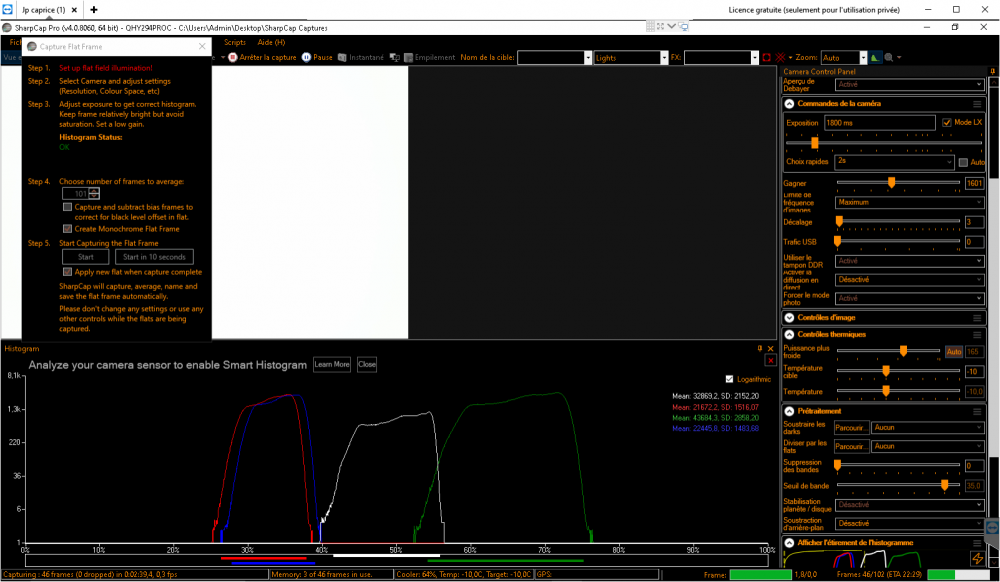Open the Scripts menu
The width and height of the screenshot is (1000, 582).
click(235, 42)
